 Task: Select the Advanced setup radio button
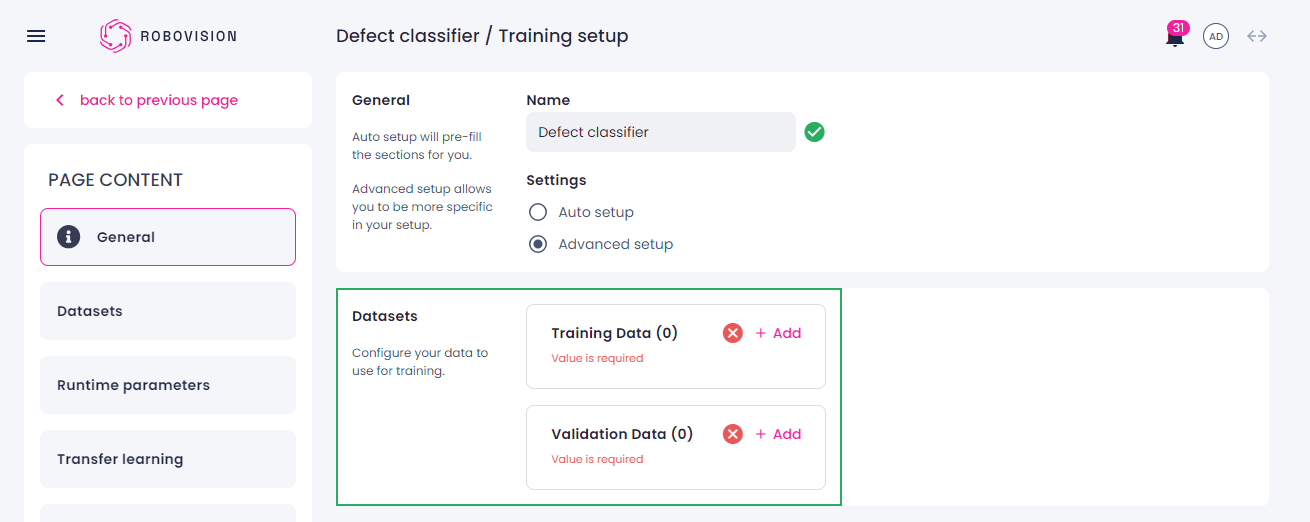click(x=538, y=244)
